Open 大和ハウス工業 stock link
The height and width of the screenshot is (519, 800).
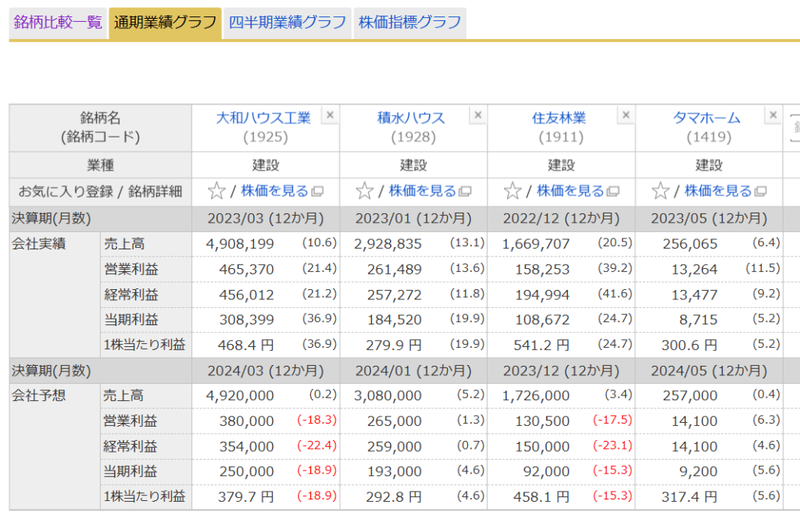263,118
